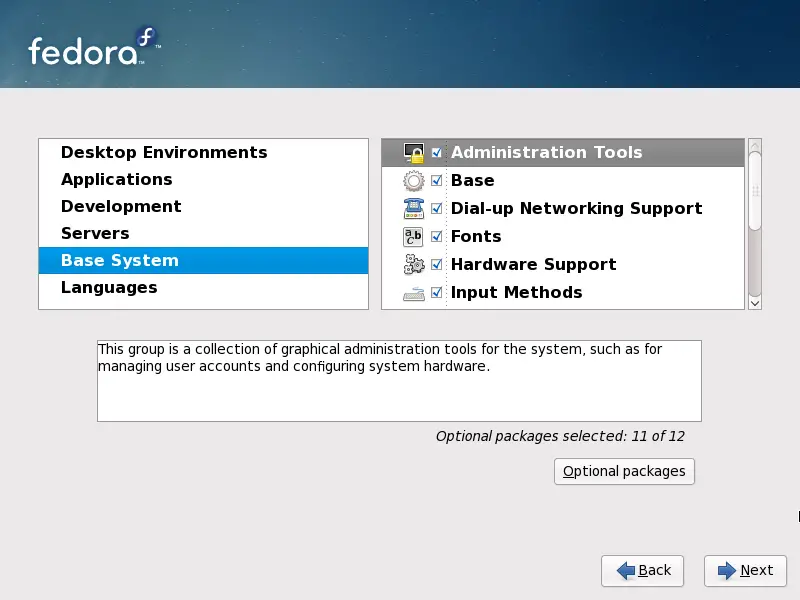This screenshot has width=800, height=600.
Task: Uncheck the Fonts checkbox
Action: pos(437,237)
